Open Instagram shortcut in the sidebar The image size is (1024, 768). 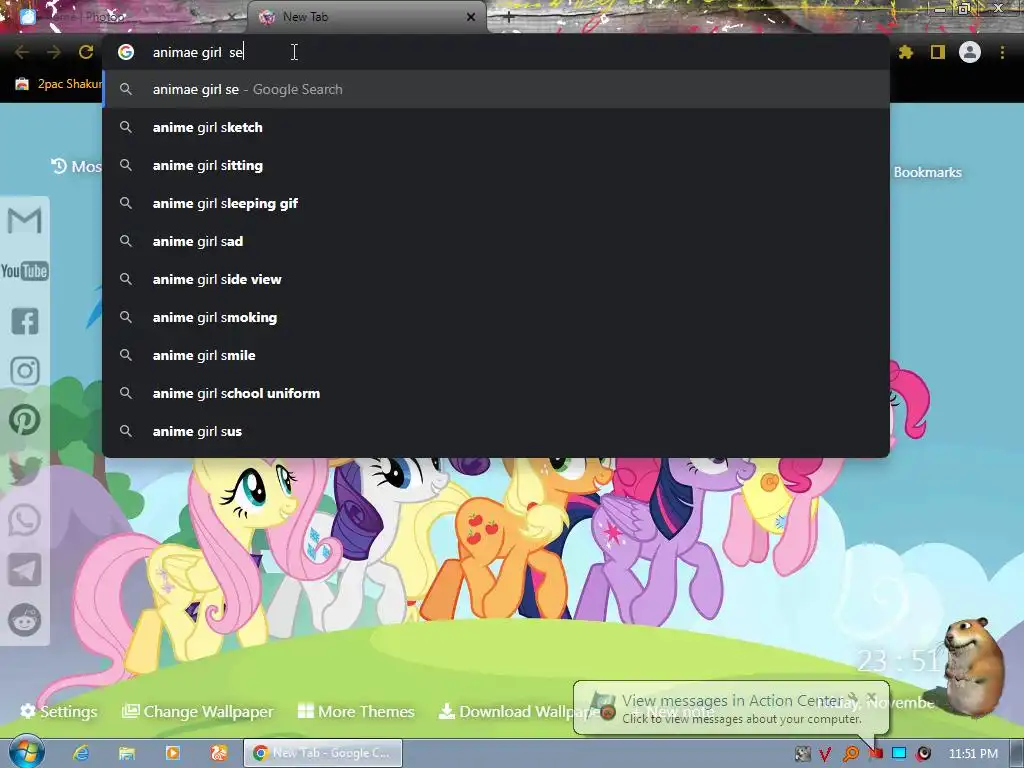pos(25,371)
